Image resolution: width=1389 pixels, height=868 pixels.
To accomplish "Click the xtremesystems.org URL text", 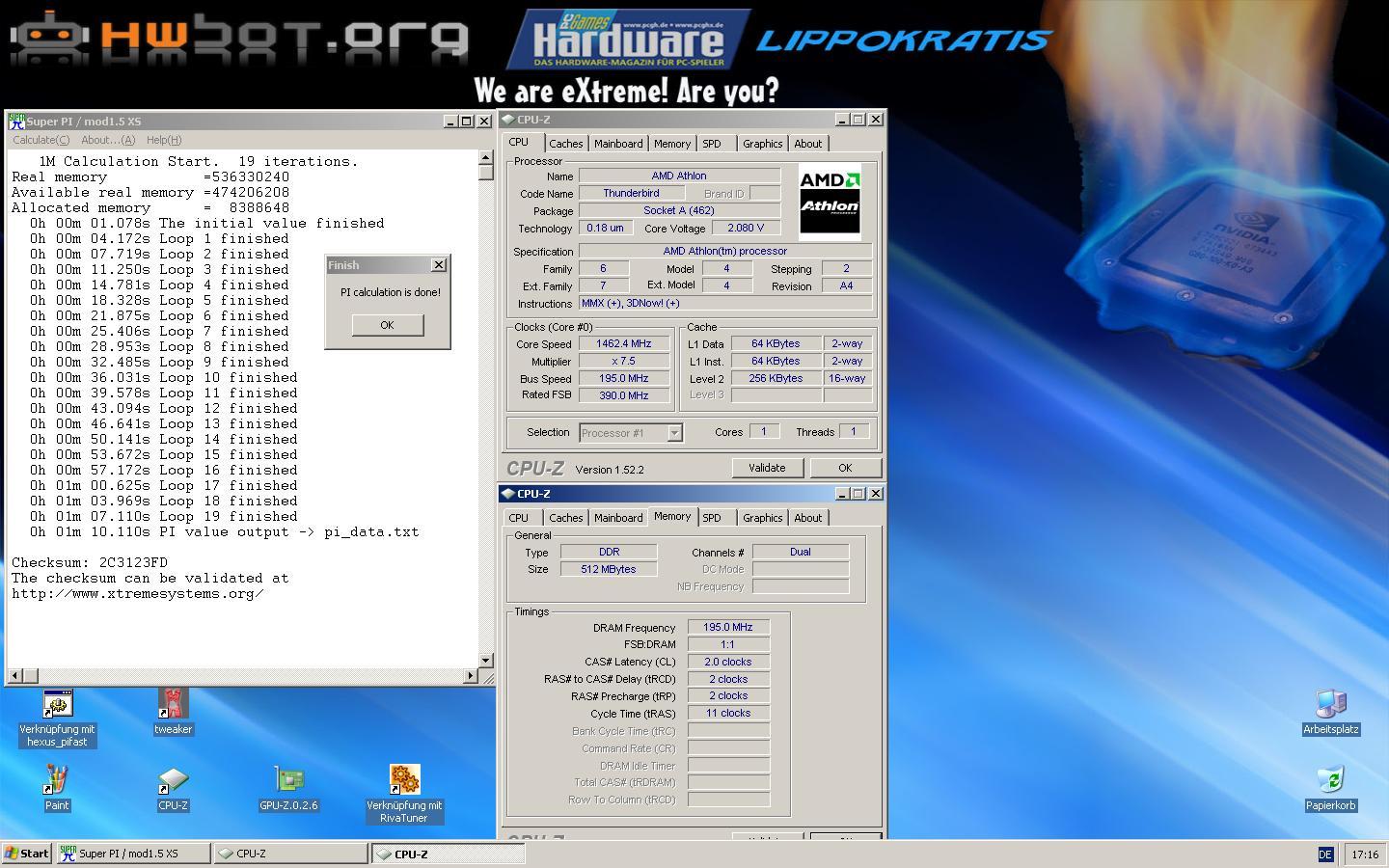I will [x=138, y=593].
